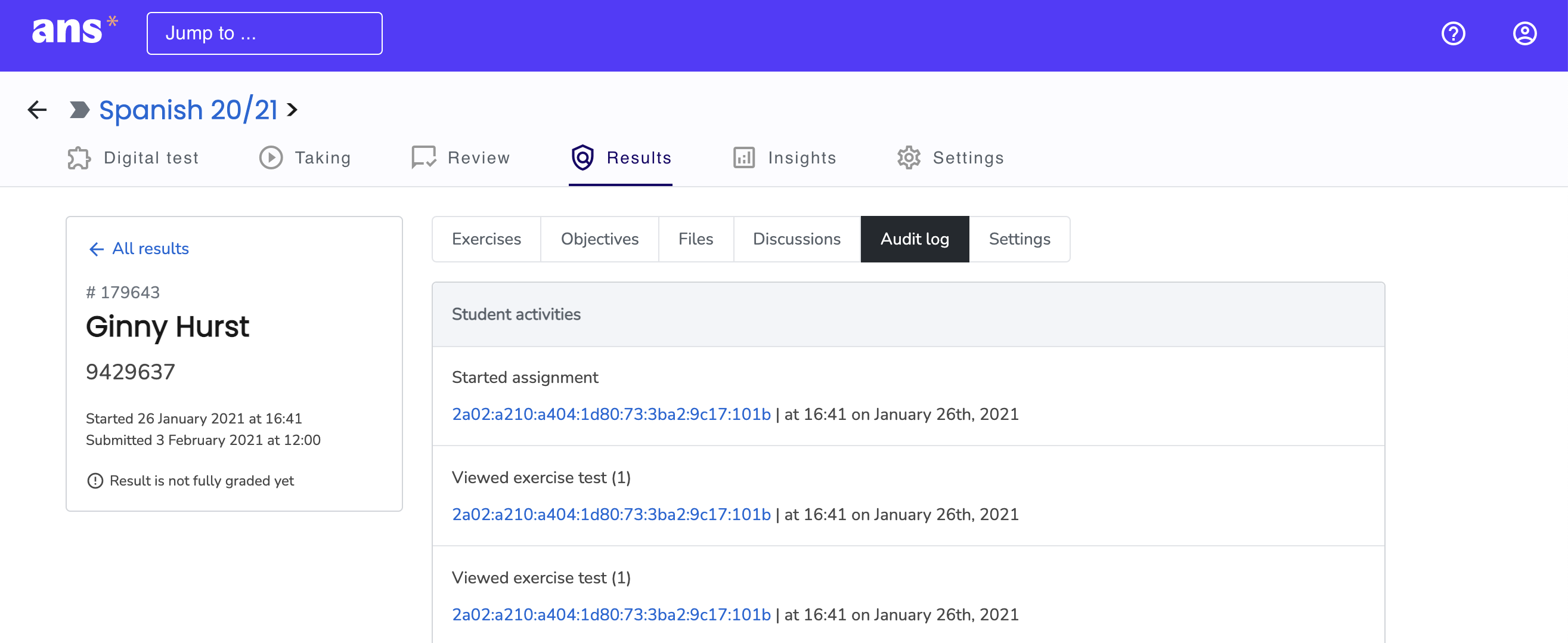Open IP address under second Viewed exercise test

click(611, 615)
